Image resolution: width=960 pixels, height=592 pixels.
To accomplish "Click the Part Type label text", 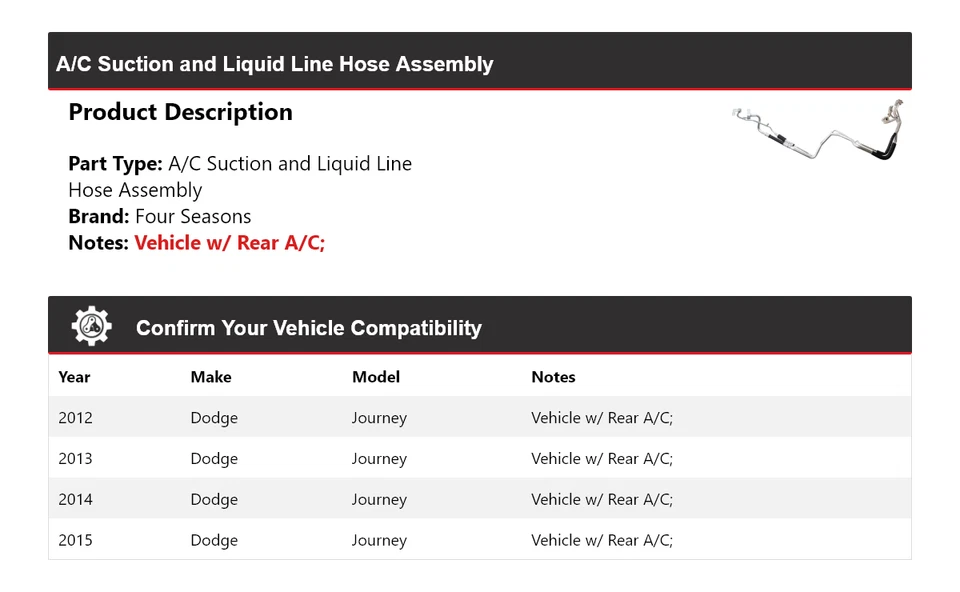I will [115, 164].
